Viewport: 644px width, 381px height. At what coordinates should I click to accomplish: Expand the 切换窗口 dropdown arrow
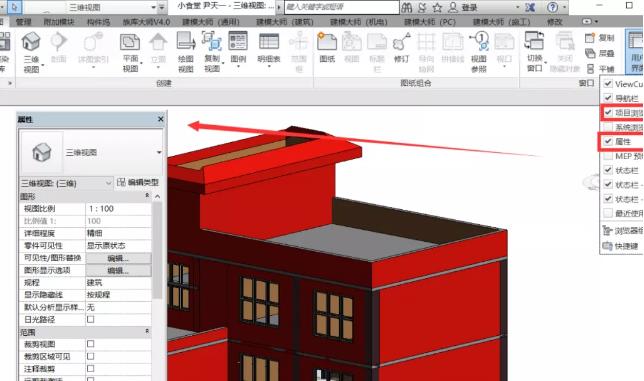pyautogui.click(x=545, y=63)
